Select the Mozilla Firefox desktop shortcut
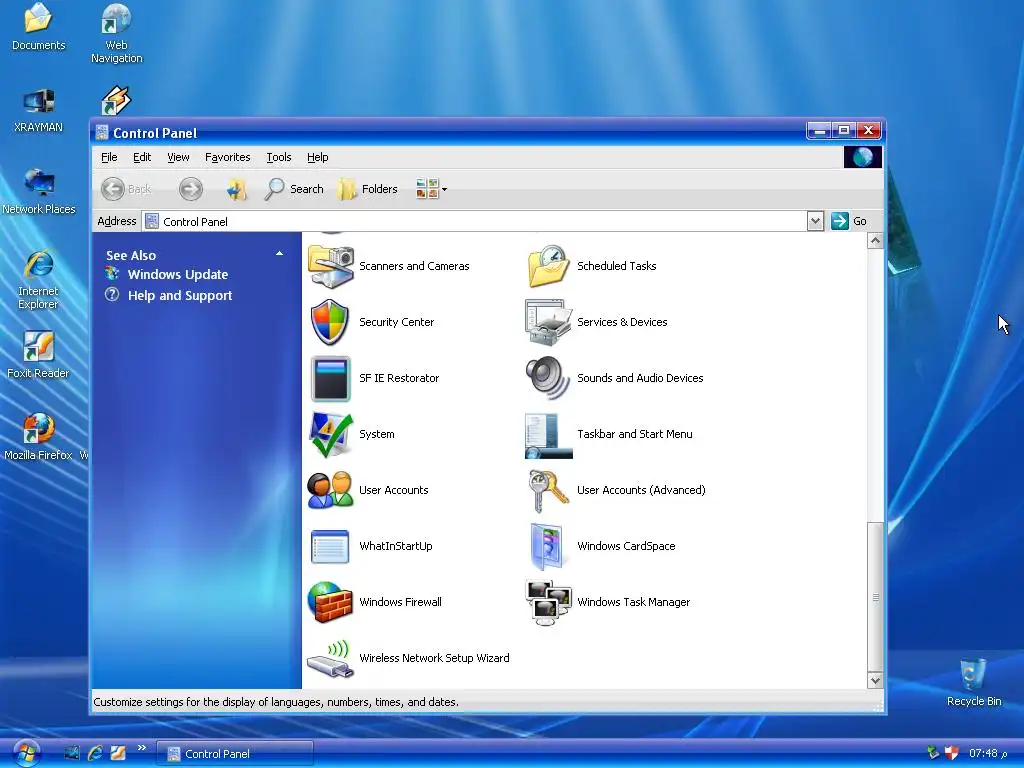Screen dimensions: 1024x768 click(x=39, y=438)
